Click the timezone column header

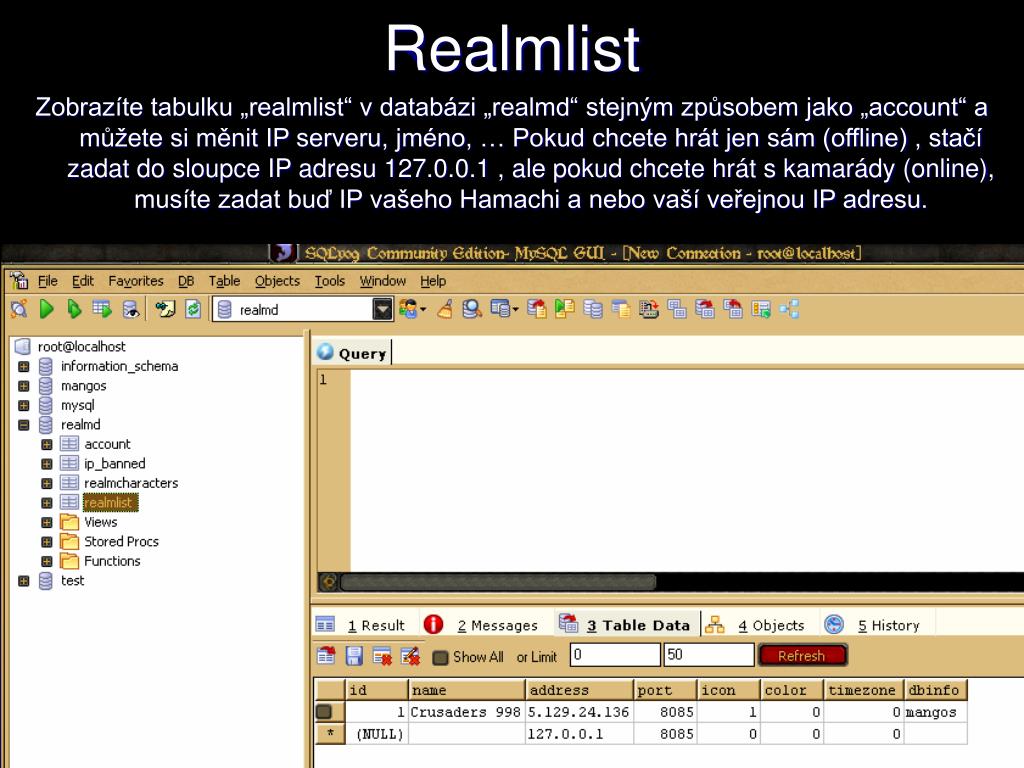[x=863, y=690]
